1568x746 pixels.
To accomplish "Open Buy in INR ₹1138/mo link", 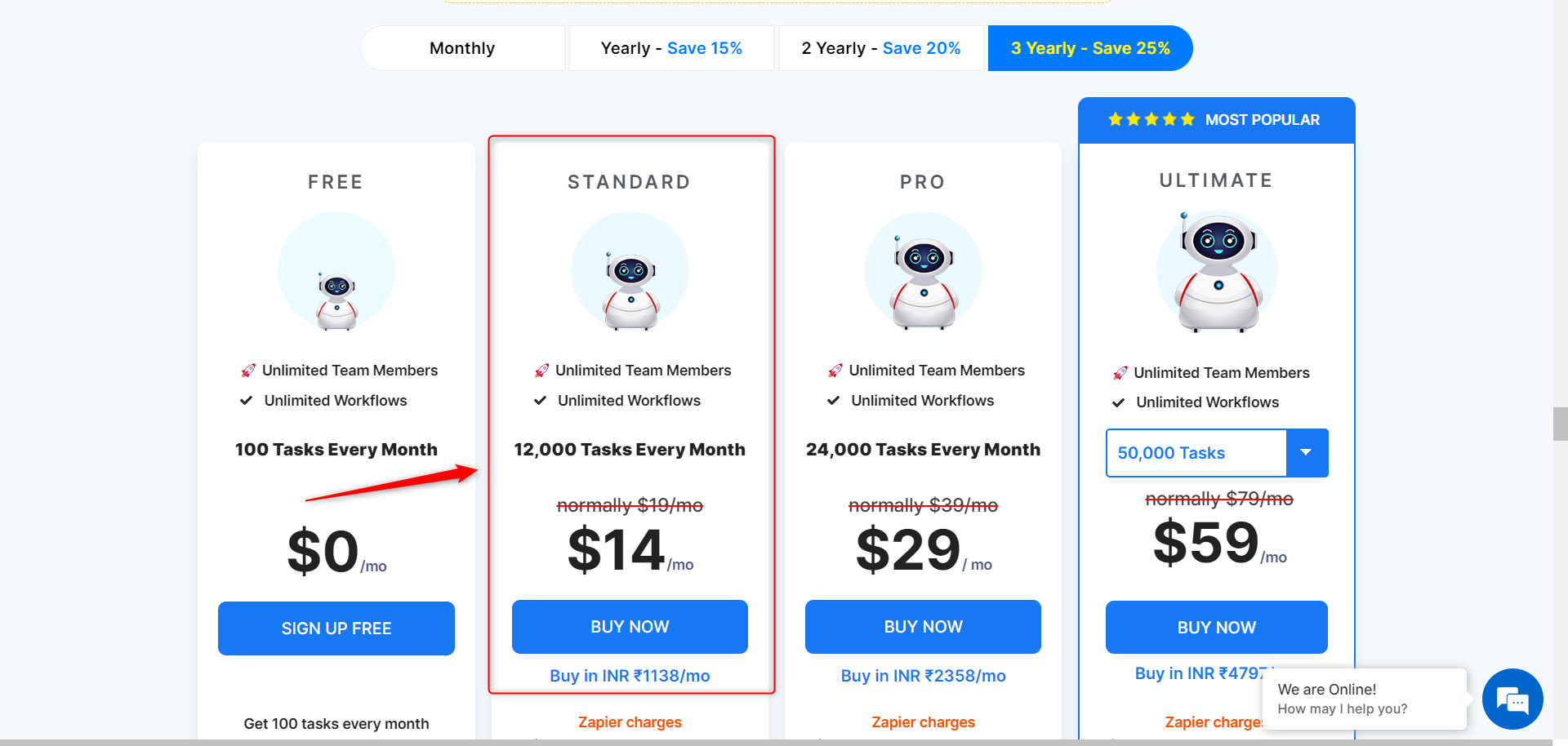I will [630, 676].
